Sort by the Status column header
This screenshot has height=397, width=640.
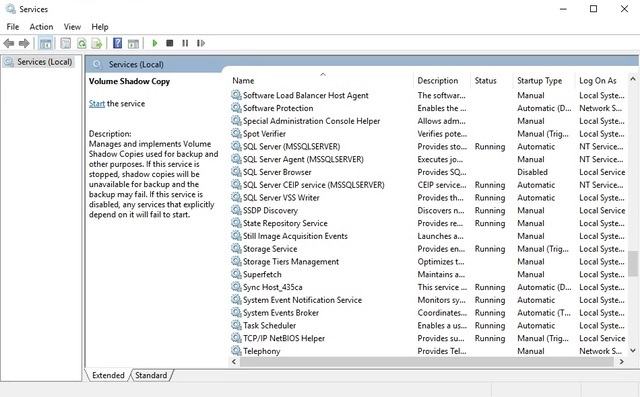(492, 81)
